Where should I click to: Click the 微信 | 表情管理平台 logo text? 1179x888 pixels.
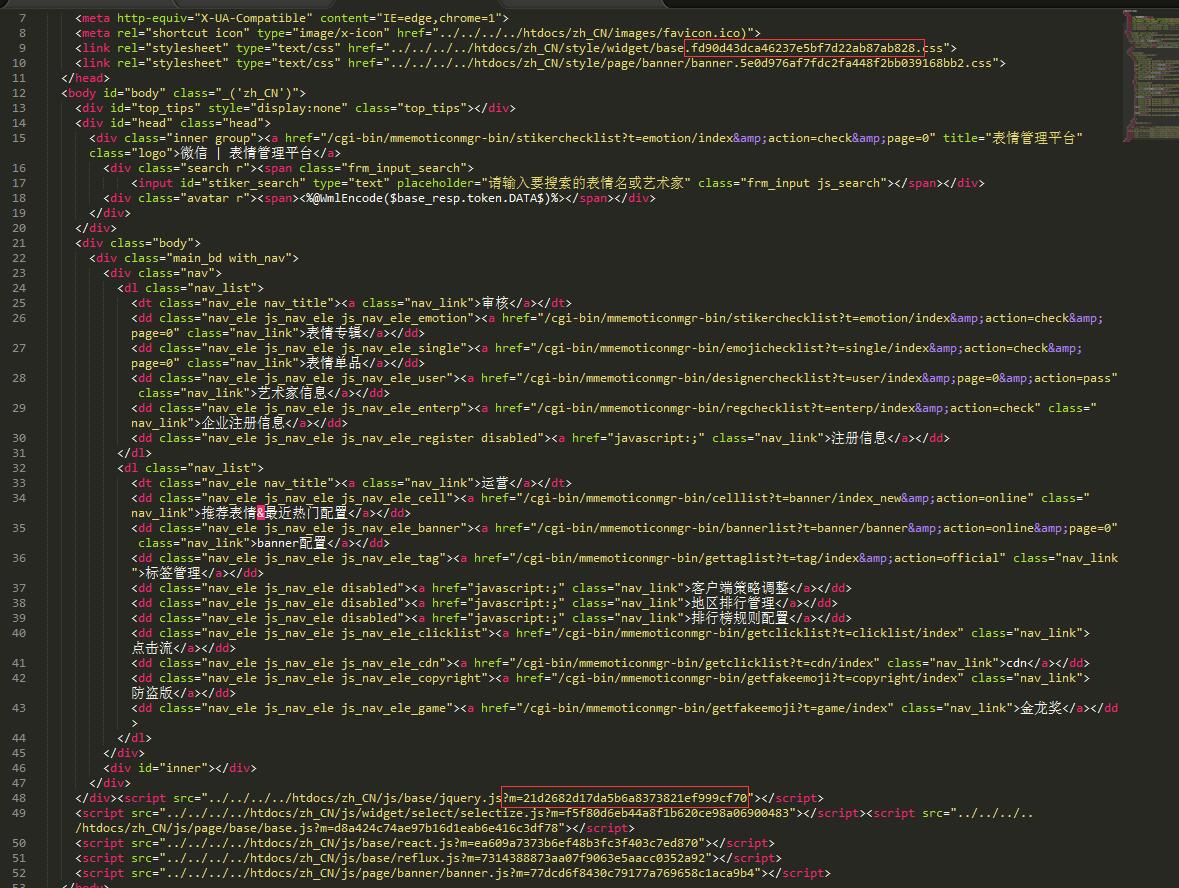pos(246,153)
